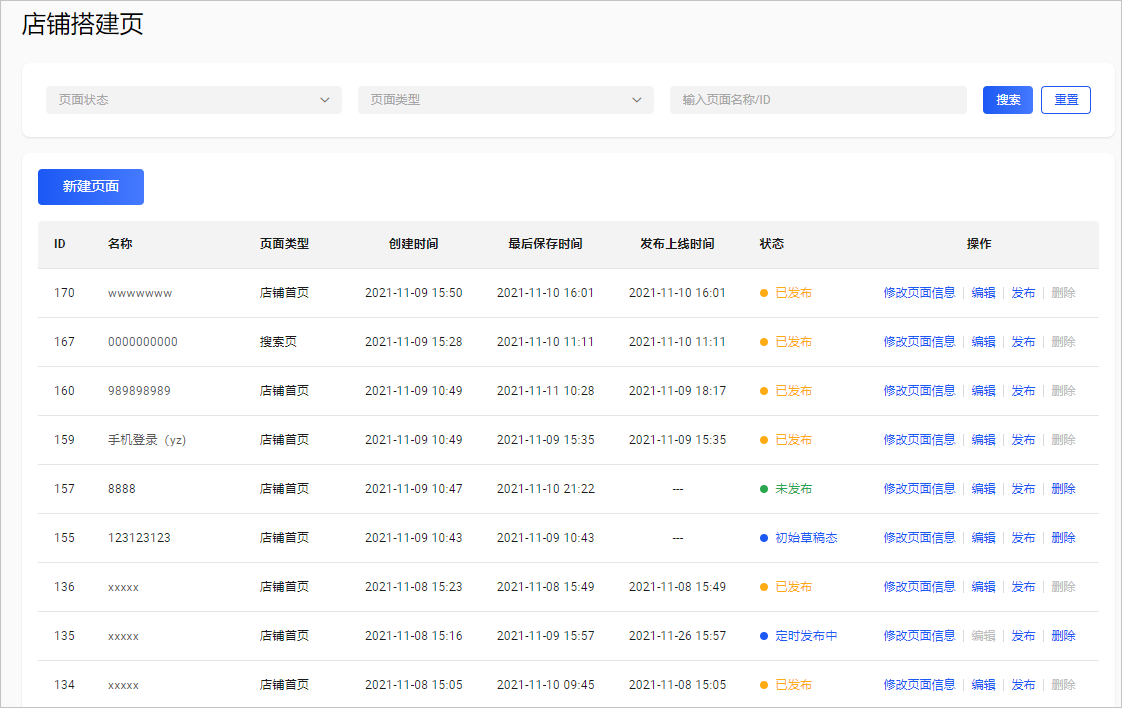The width and height of the screenshot is (1122, 708).
Task: Click 发布 for row ID 134
Action: [1023, 685]
